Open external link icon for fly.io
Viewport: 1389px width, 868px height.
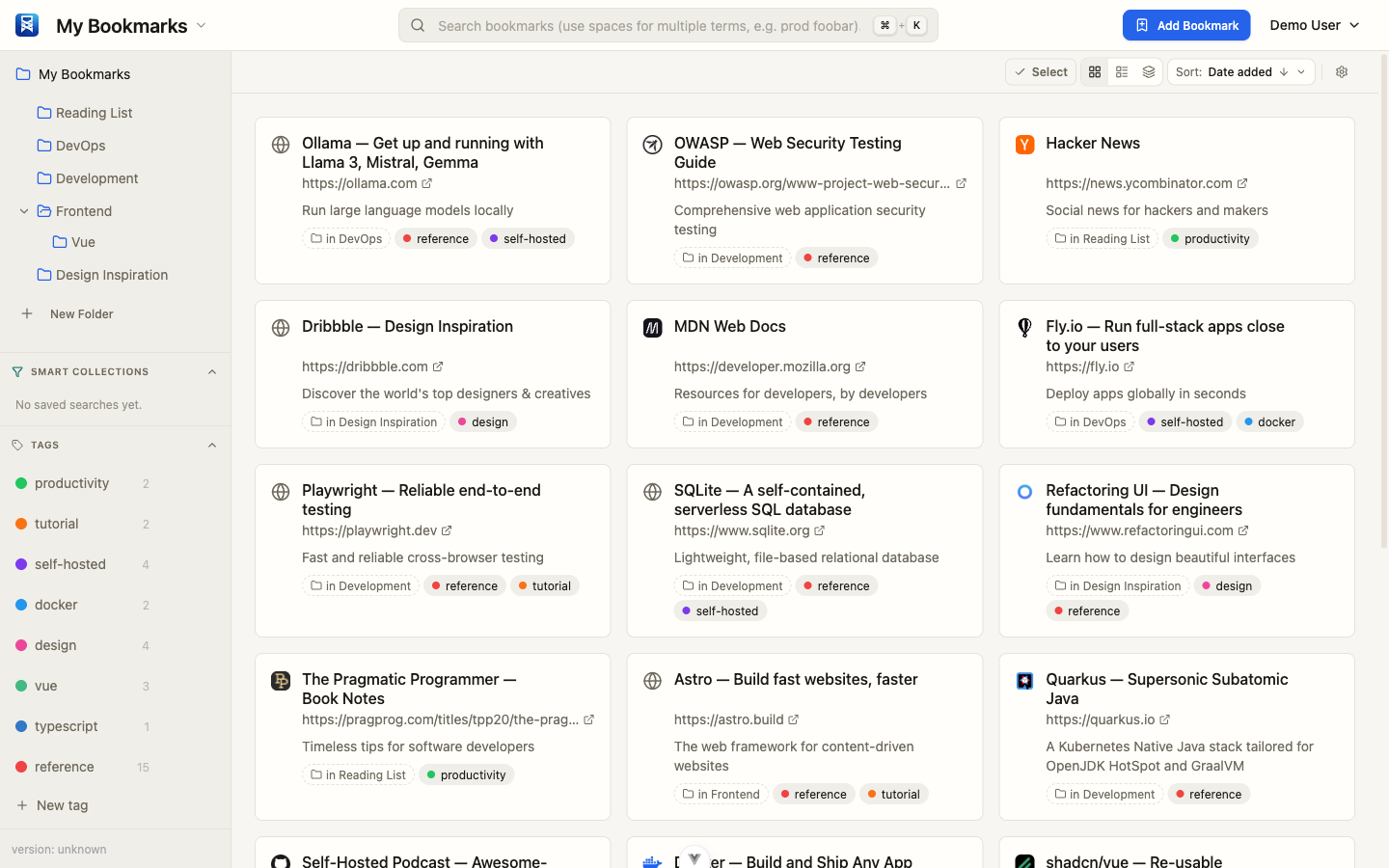point(1130,366)
